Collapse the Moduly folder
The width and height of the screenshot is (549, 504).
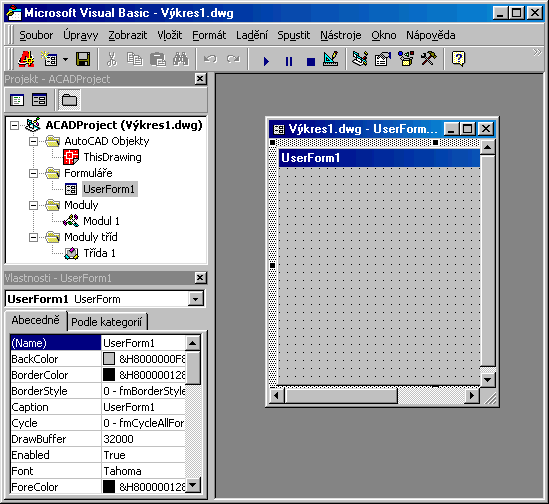(33, 206)
